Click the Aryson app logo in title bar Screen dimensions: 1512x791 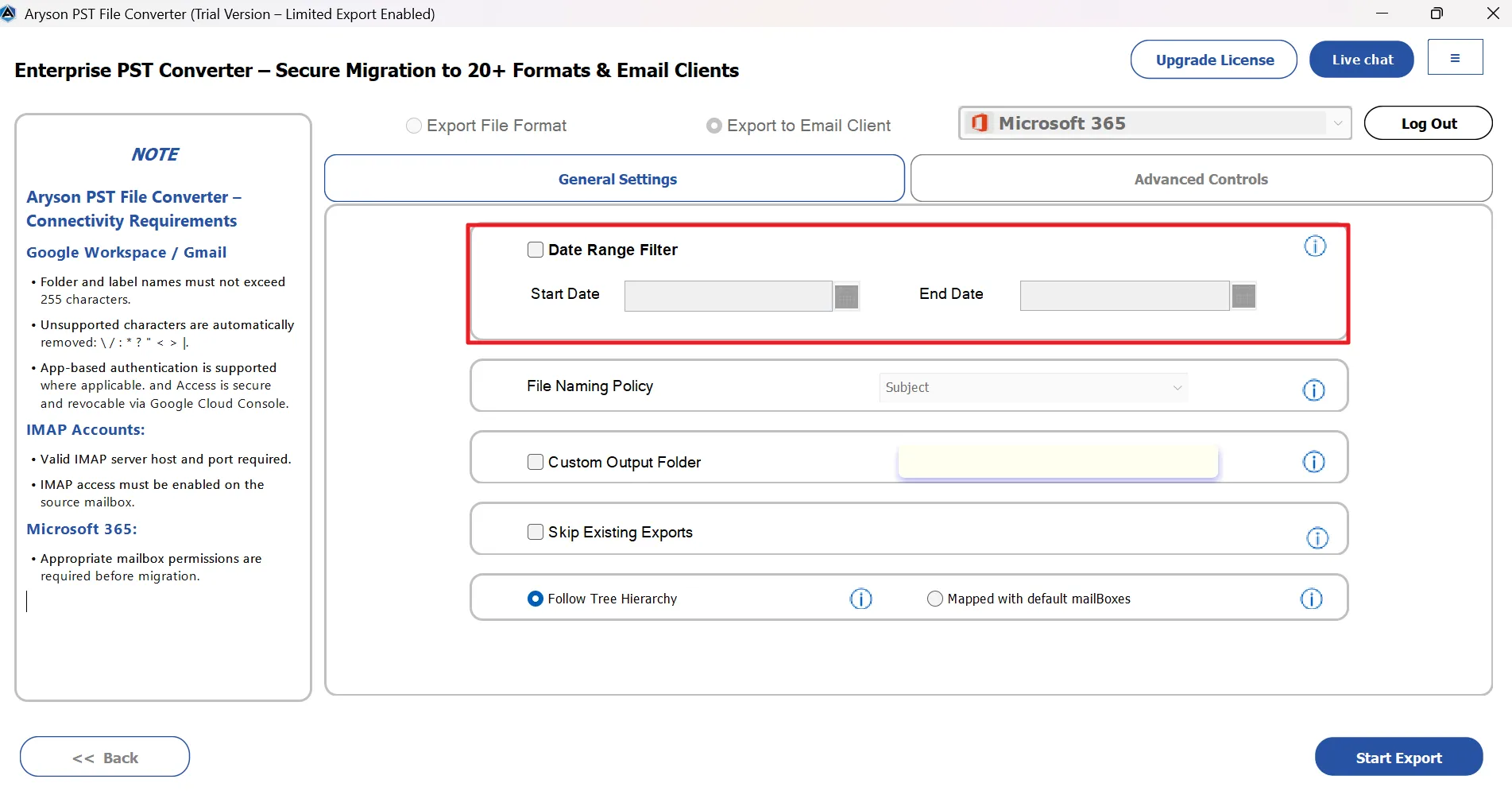click(8, 14)
